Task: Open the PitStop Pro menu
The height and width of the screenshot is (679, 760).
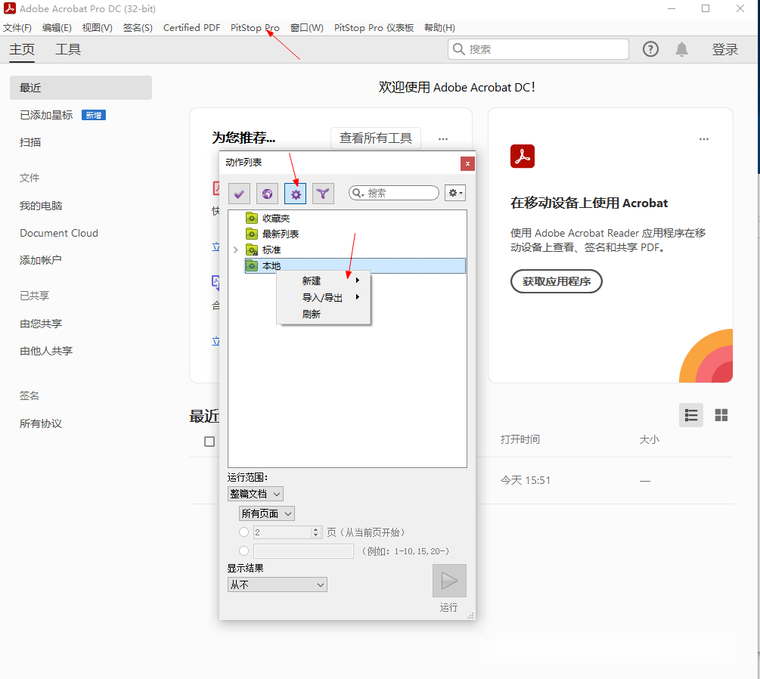Action: click(x=255, y=28)
